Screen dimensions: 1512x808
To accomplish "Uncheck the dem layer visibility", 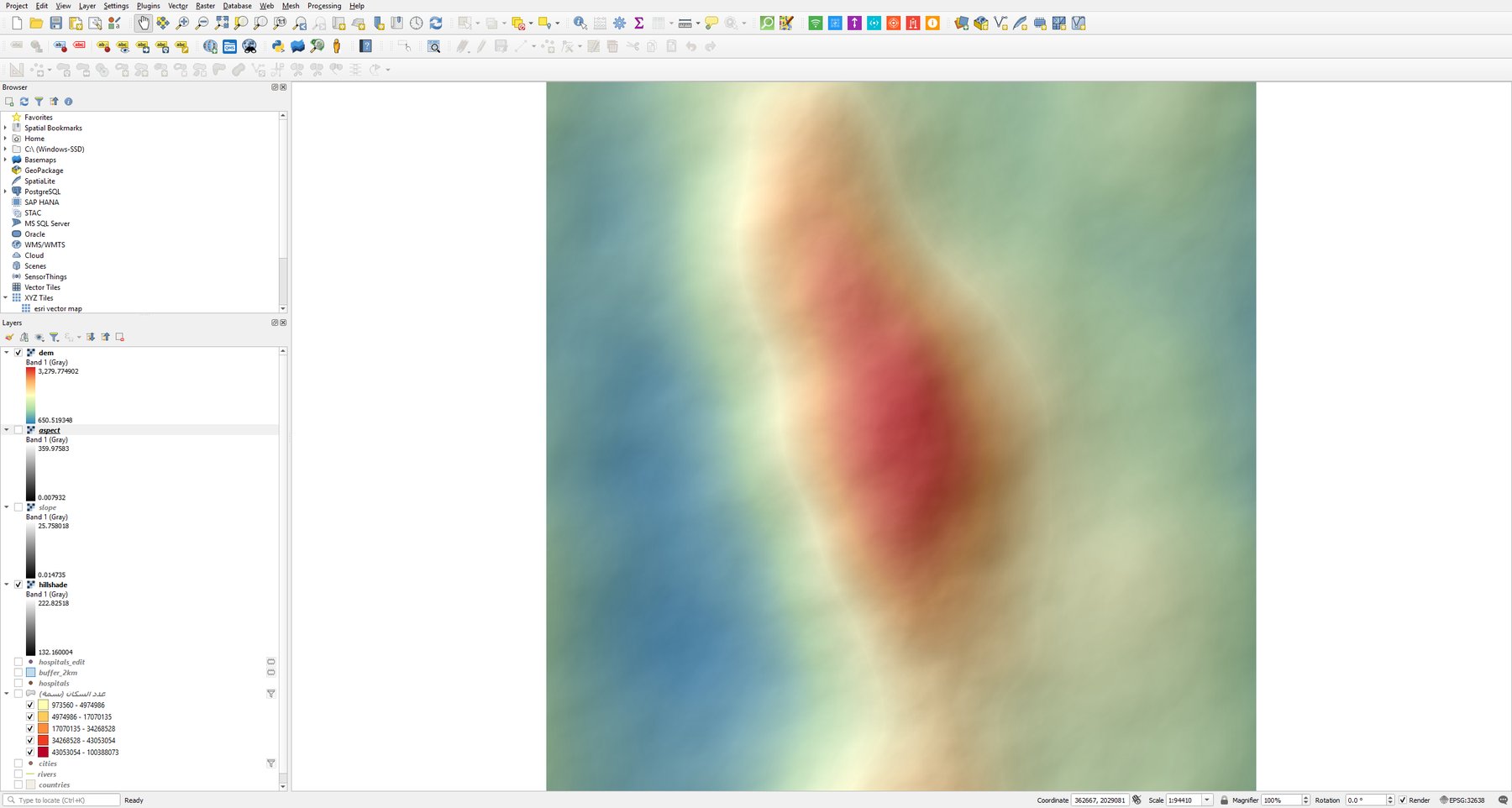I will [18, 353].
